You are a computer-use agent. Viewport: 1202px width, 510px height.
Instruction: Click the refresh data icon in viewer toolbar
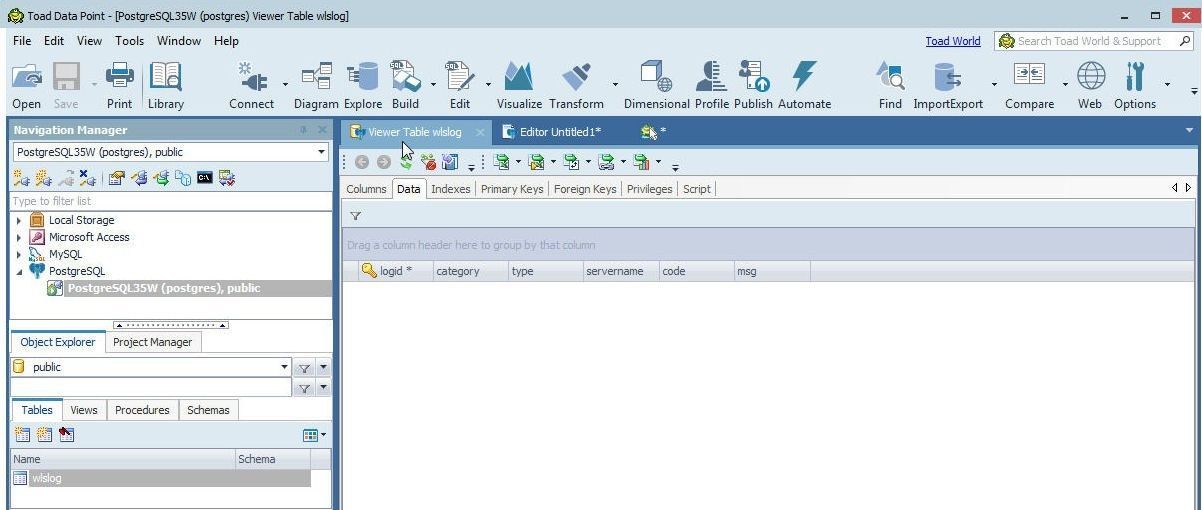click(x=406, y=162)
